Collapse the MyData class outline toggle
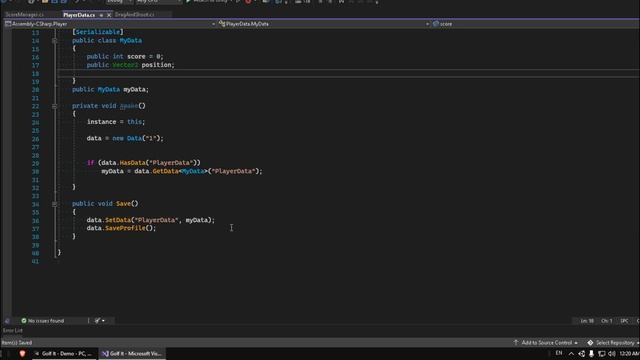This screenshot has width=640, height=360. [x=54, y=40]
